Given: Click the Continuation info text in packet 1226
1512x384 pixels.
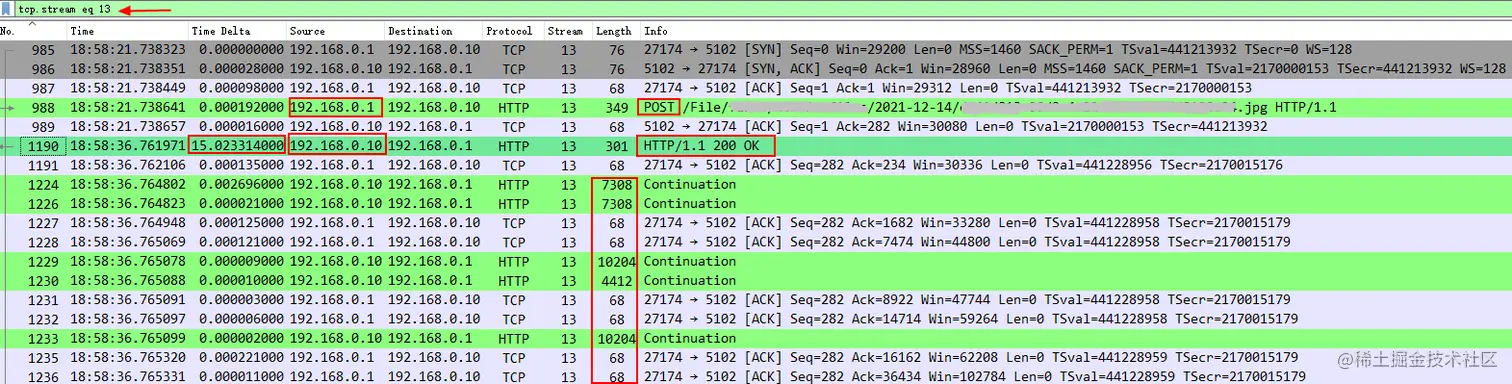Looking at the screenshot, I should 690,203.
